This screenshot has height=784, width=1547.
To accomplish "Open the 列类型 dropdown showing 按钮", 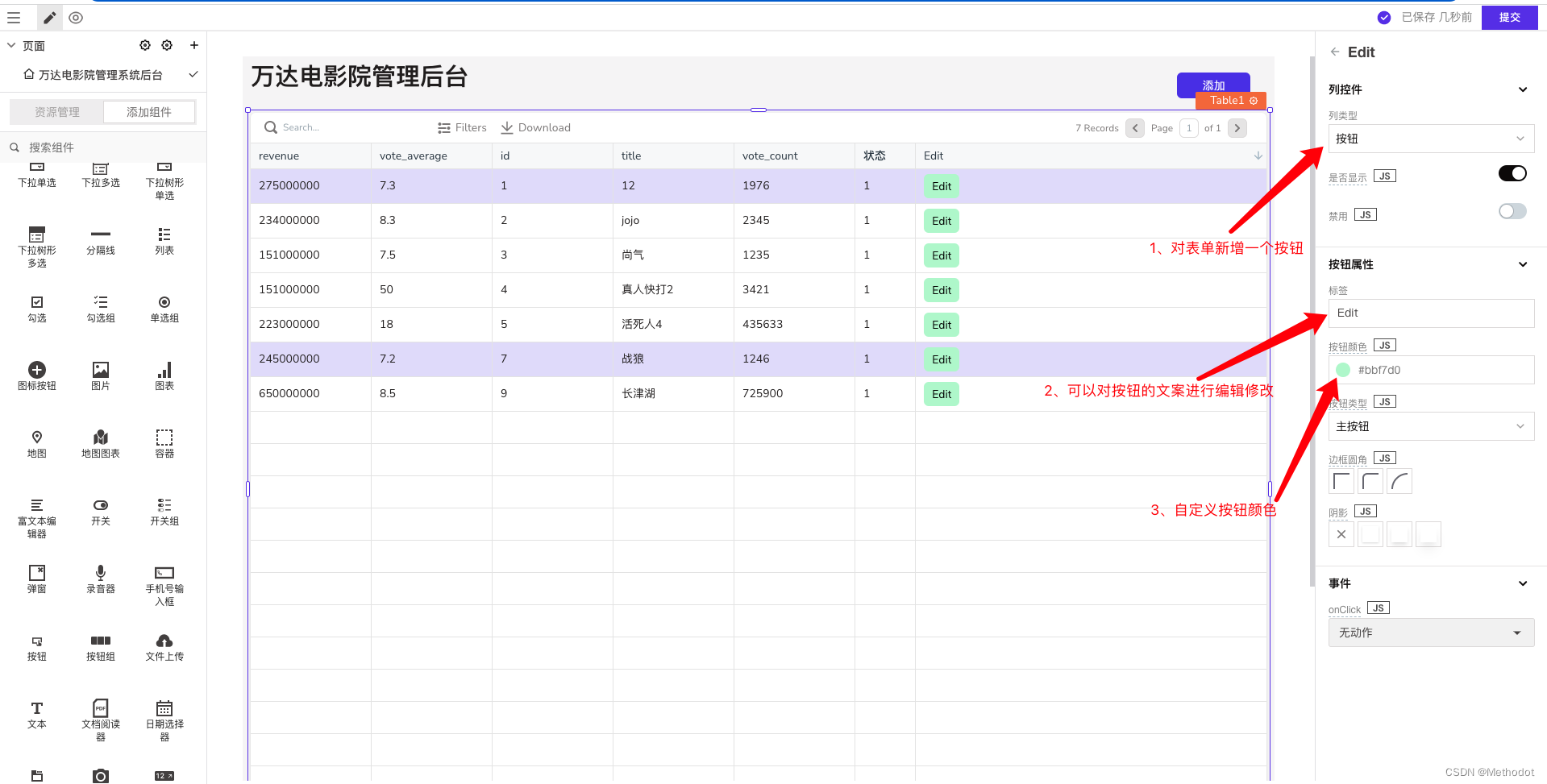I will pos(1431,139).
